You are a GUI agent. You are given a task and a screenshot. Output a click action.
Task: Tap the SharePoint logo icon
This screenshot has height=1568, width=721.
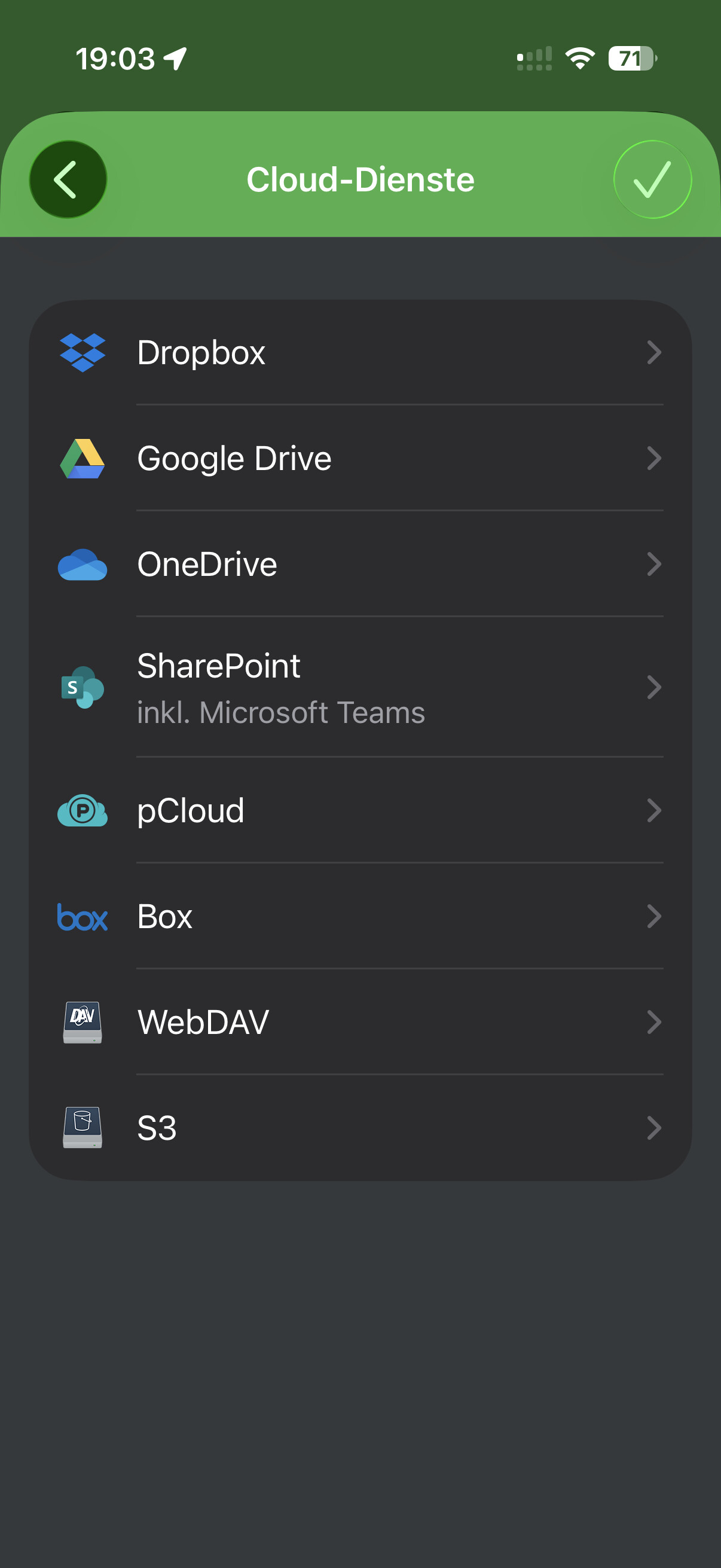[83, 687]
